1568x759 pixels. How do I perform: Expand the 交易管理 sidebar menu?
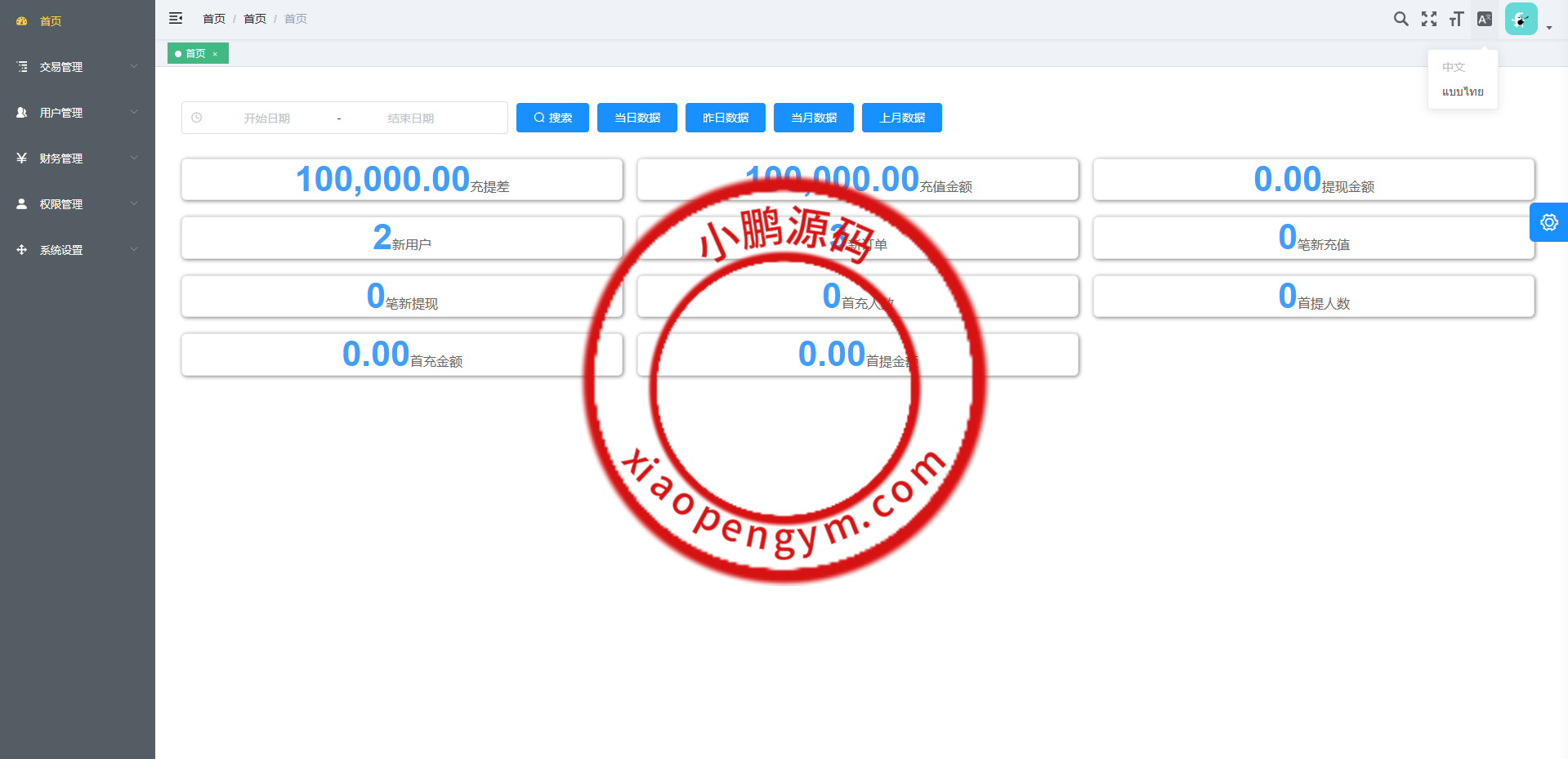(x=77, y=67)
